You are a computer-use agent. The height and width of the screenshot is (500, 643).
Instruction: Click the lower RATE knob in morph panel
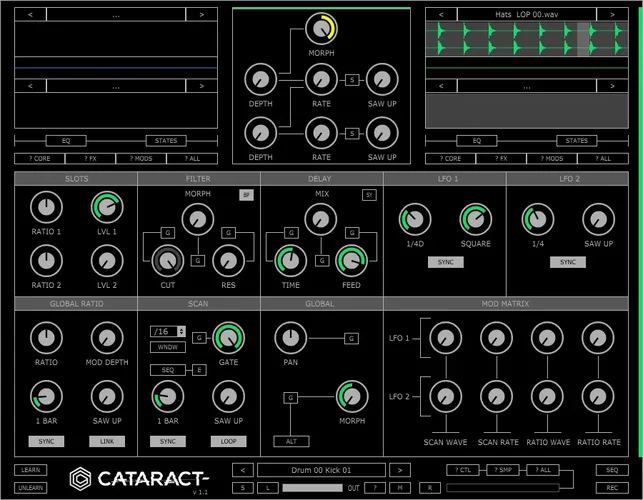pos(321,133)
